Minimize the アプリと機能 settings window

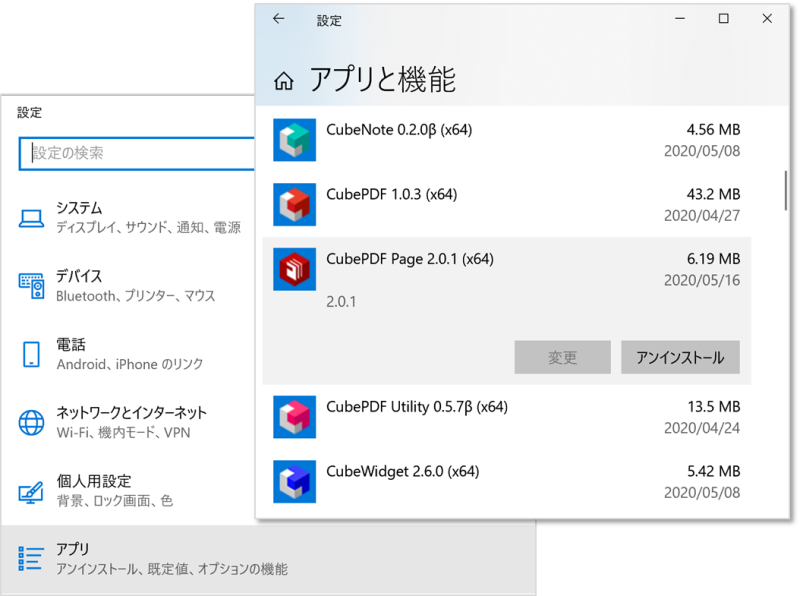point(680,19)
